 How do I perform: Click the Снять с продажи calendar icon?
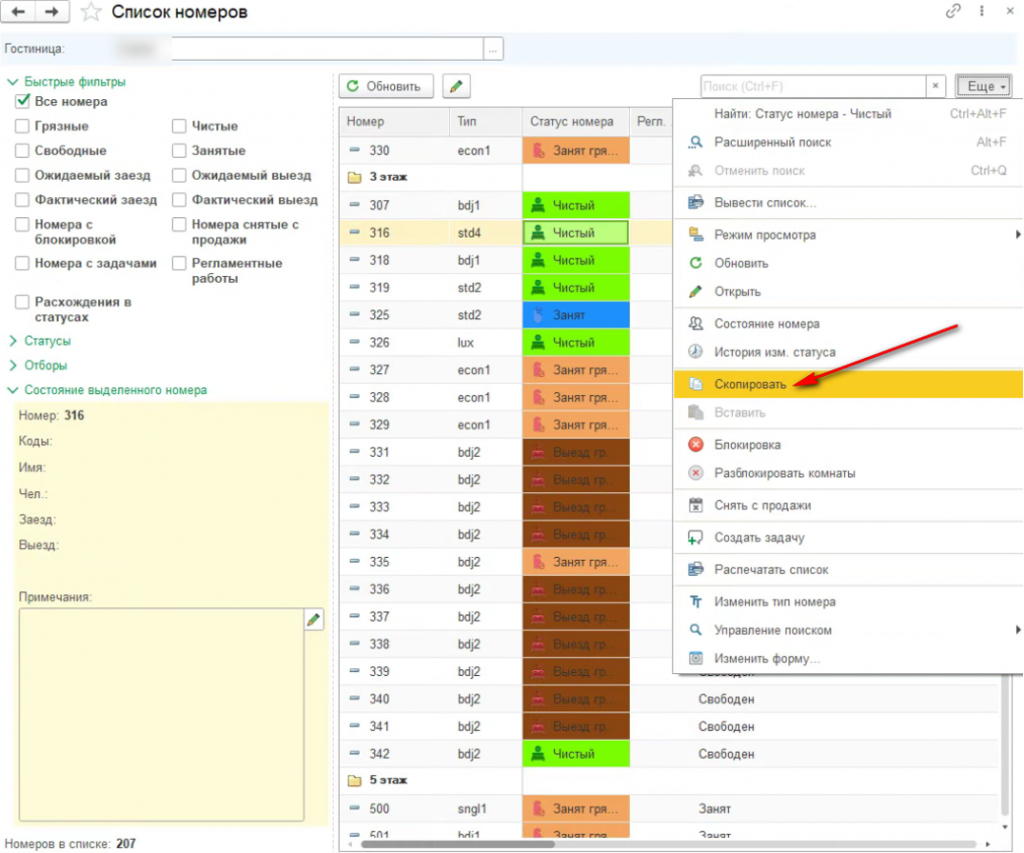coord(696,506)
